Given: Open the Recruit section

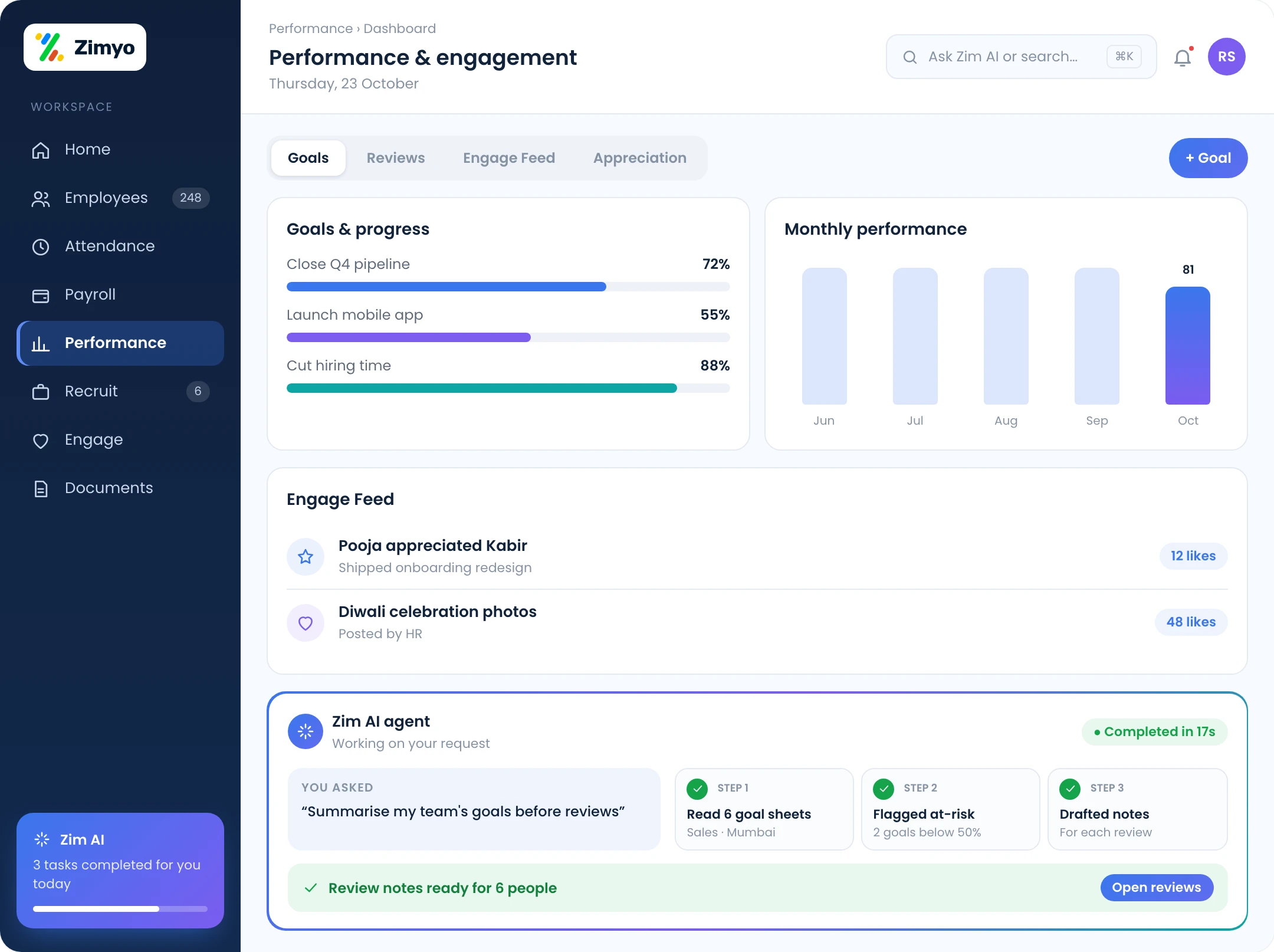Looking at the screenshot, I should tap(120, 392).
